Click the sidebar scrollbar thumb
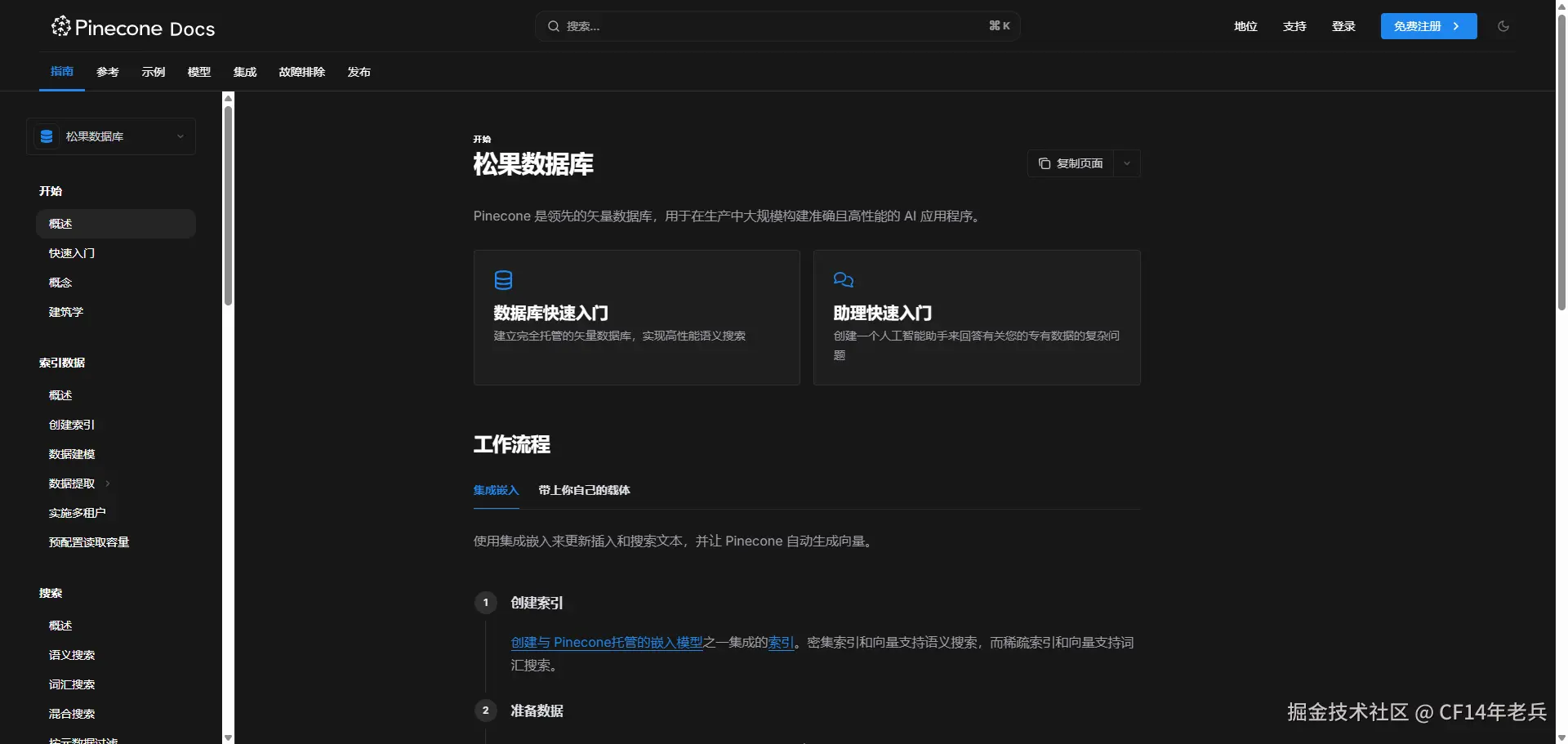This screenshot has width=1568, height=744. pos(229,206)
